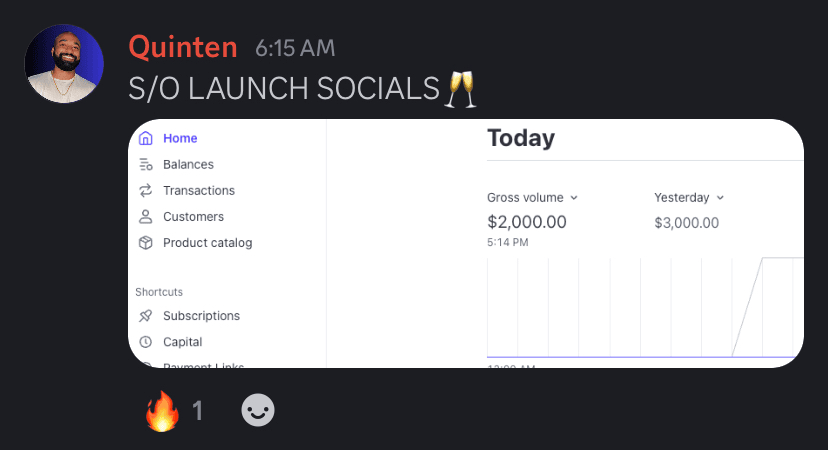
Task: Click the Customers person icon
Action: (x=146, y=216)
